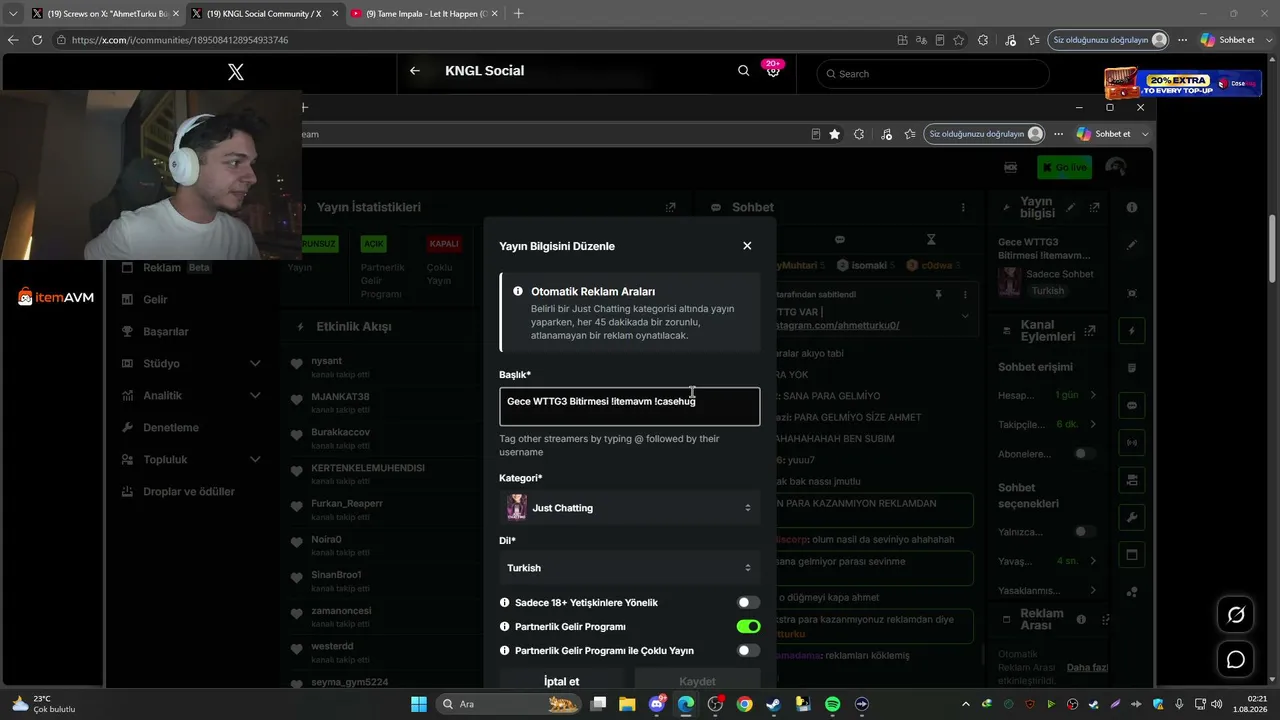Open the Windows Start menu
The image size is (1280, 720).
pyautogui.click(x=419, y=704)
